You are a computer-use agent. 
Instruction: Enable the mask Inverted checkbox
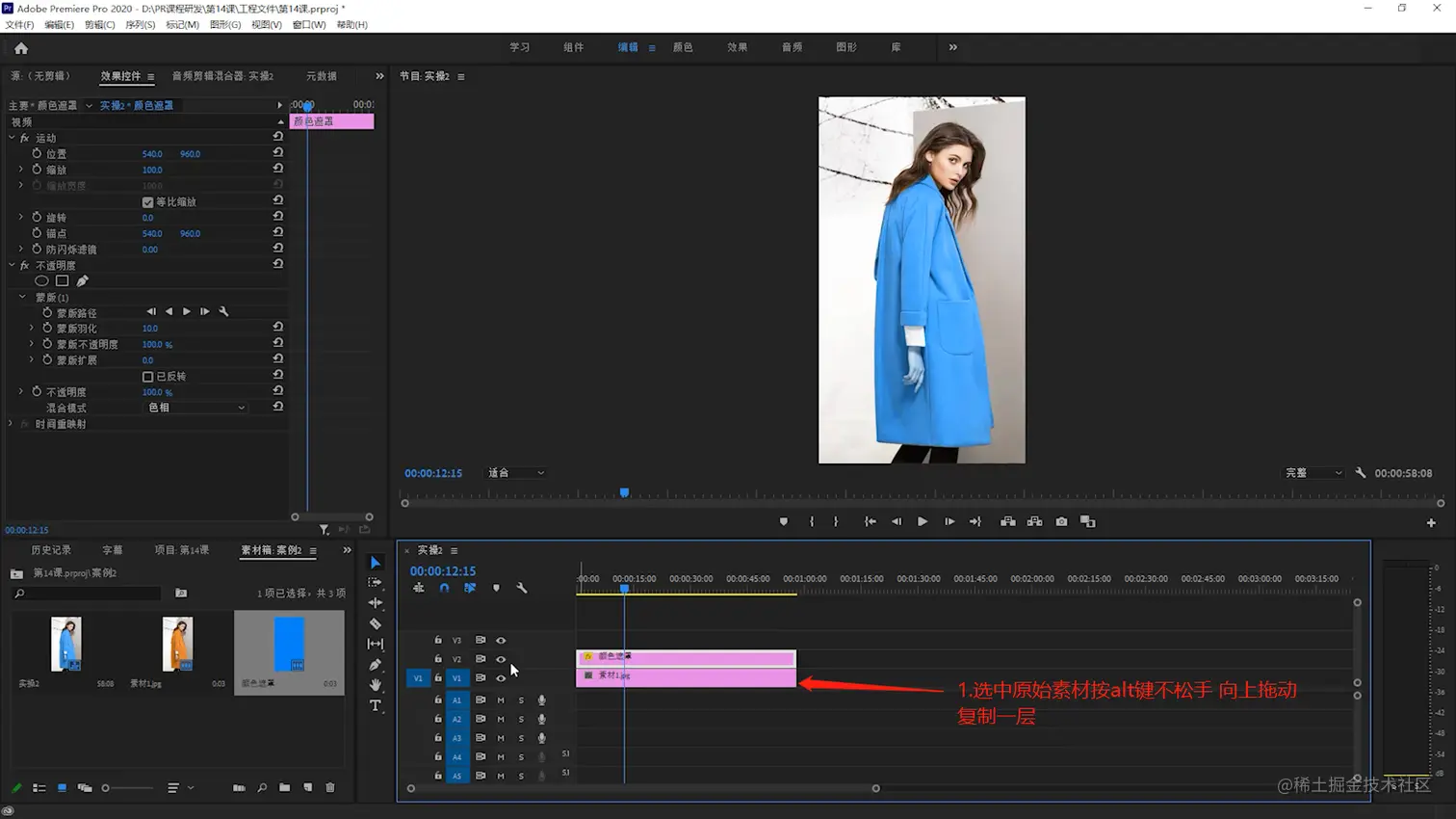(148, 377)
